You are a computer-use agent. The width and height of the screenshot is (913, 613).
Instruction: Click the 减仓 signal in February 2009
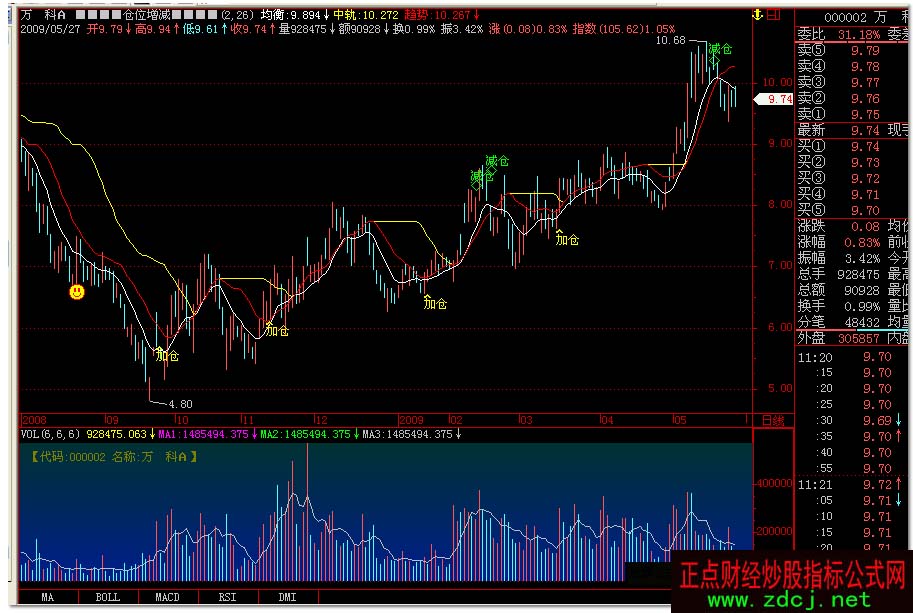coord(497,161)
